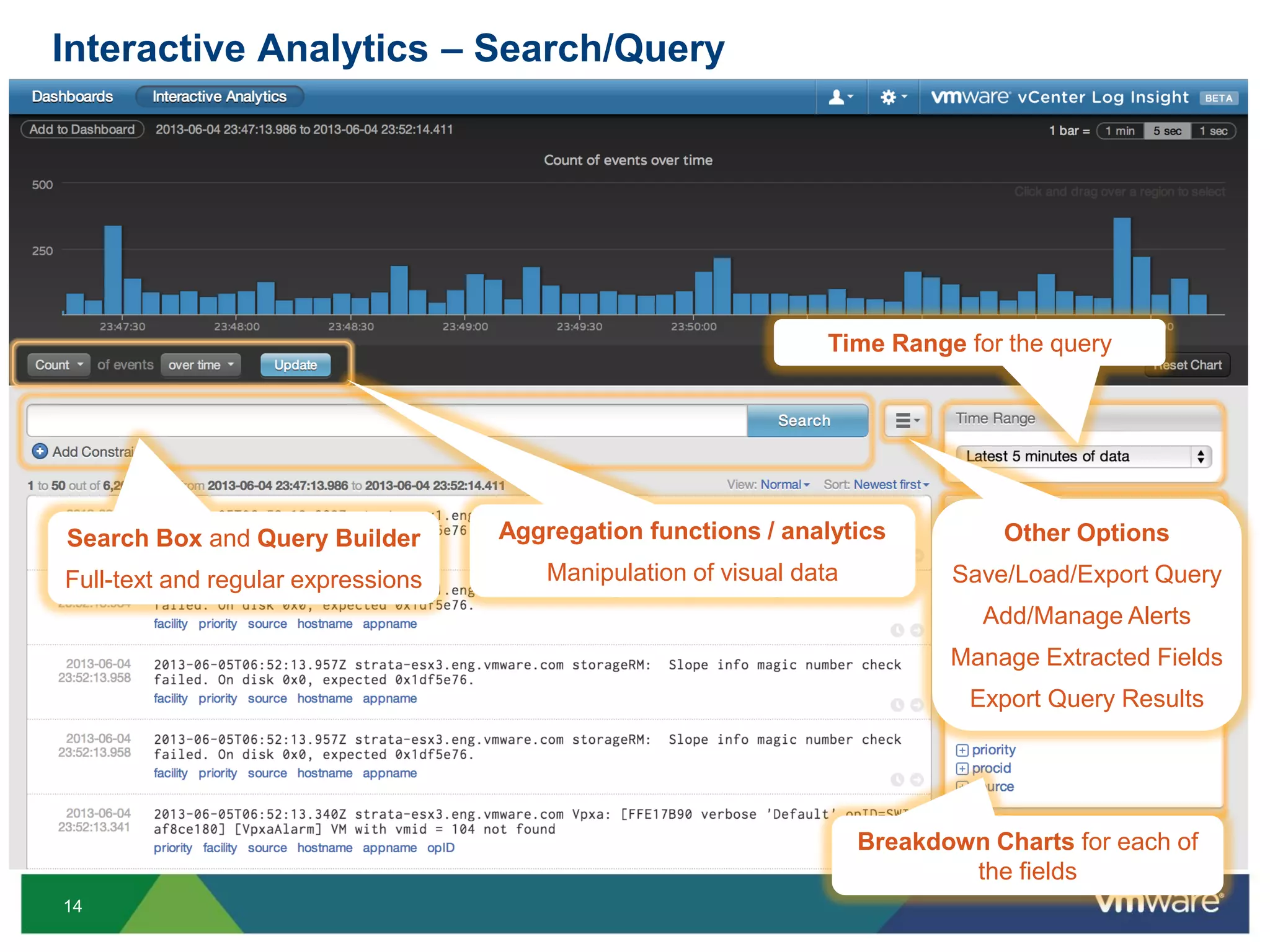The image size is (1270, 952).
Task: Click source field link in Vpxa event
Action: tap(267, 848)
